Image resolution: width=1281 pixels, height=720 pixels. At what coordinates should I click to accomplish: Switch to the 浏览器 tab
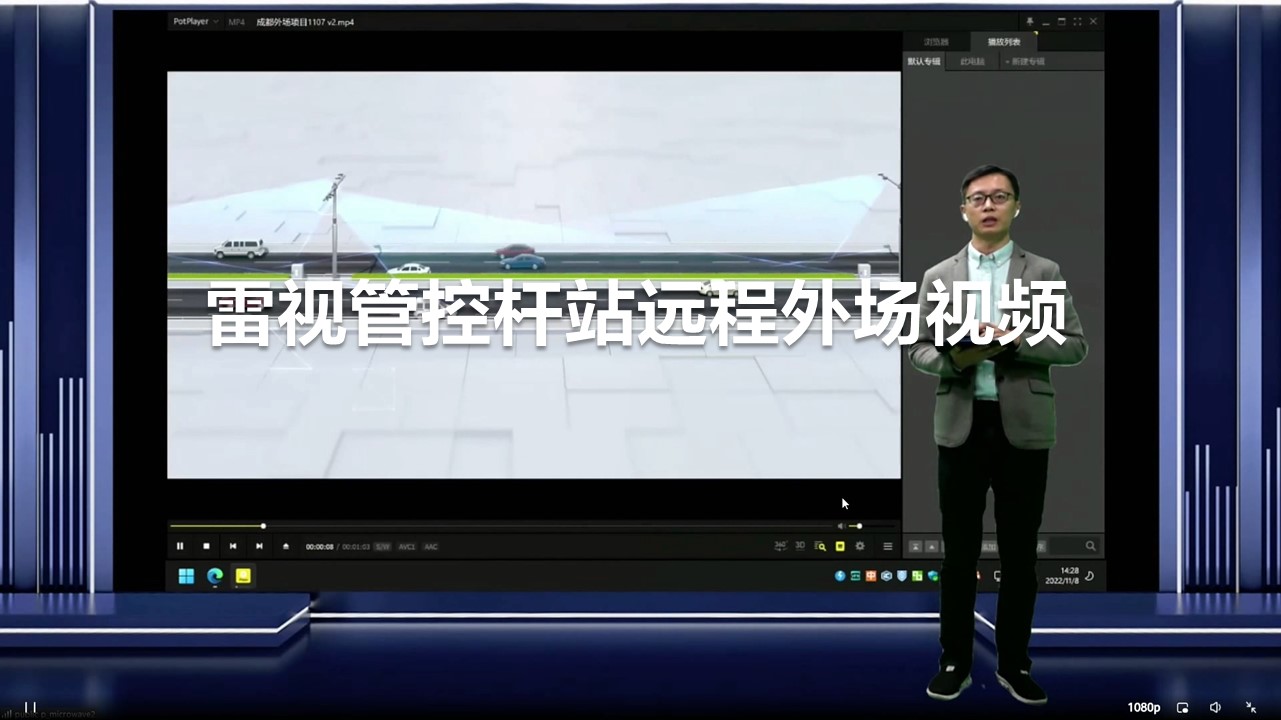936,42
